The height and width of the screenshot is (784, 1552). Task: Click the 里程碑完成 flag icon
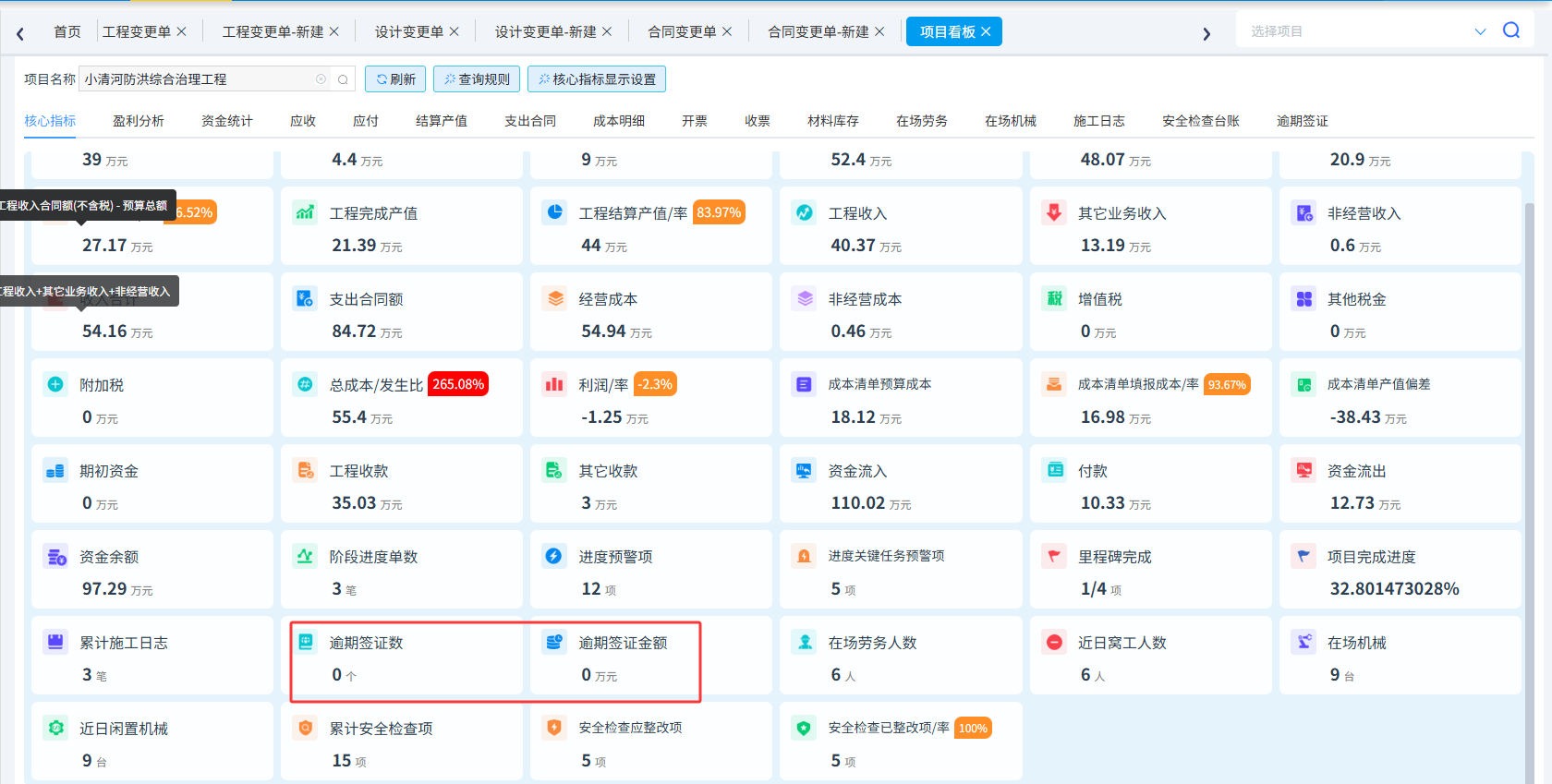pyautogui.click(x=1054, y=556)
